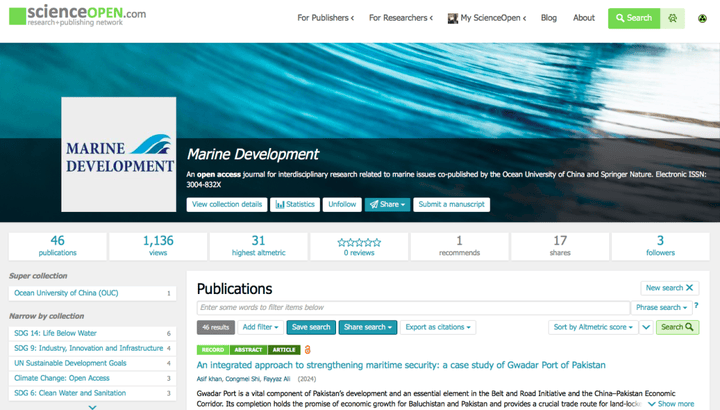Expand abstract with Show more

tap(671, 404)
